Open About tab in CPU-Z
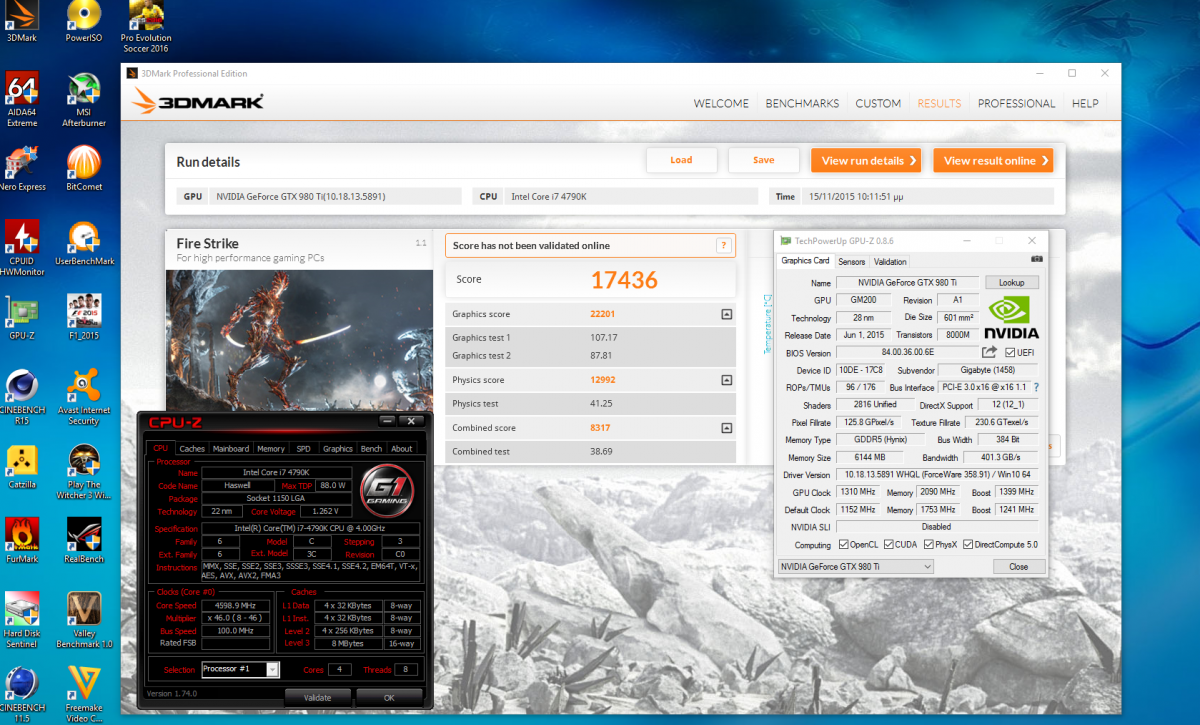1200x725 pixels. pos(402,449)
